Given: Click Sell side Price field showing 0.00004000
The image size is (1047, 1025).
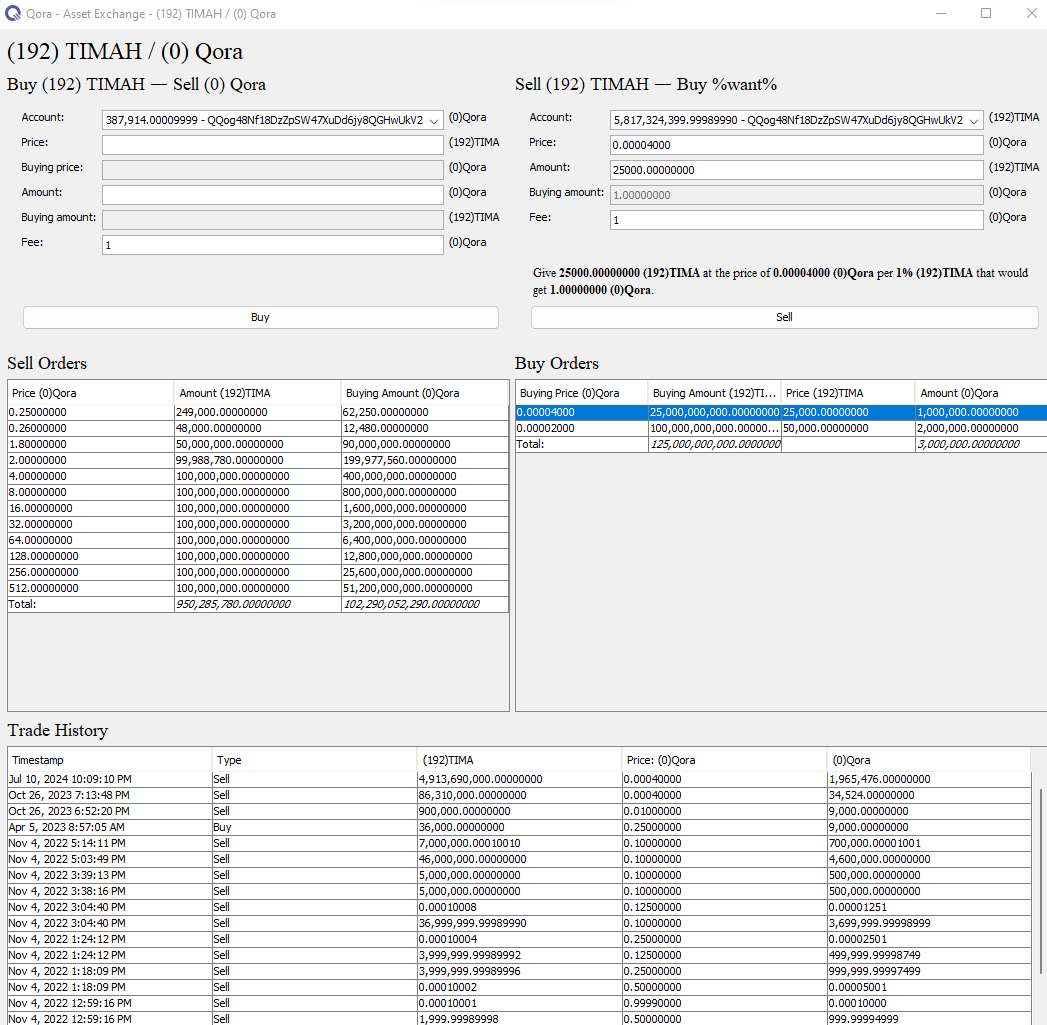Looking at the screenshot, I should (796, 145).
